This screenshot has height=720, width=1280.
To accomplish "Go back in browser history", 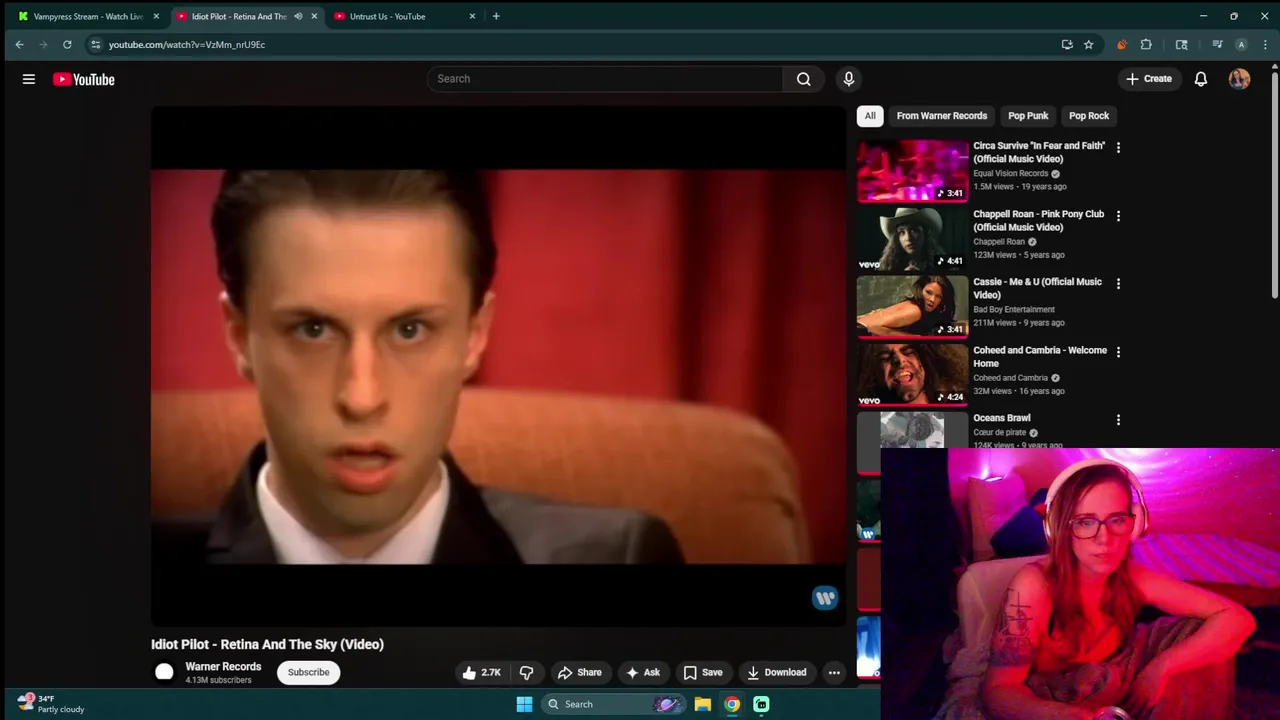I will 19,44.
